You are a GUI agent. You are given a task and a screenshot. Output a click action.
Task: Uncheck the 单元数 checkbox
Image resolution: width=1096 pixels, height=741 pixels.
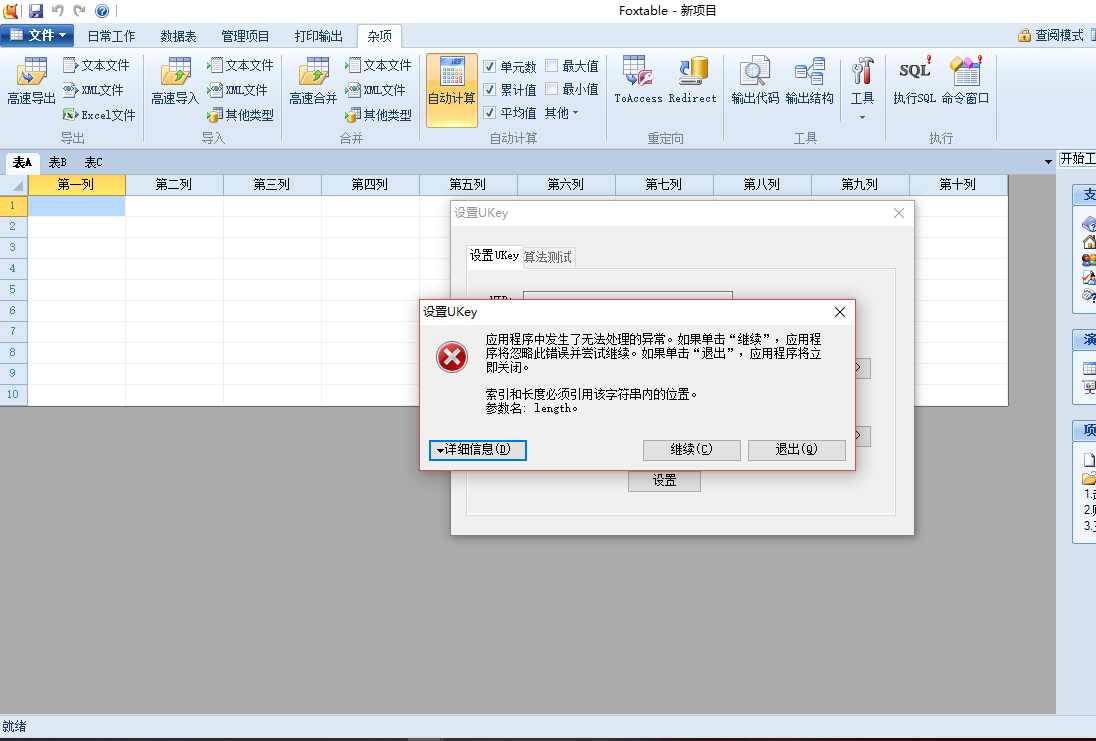click(489, 66)
